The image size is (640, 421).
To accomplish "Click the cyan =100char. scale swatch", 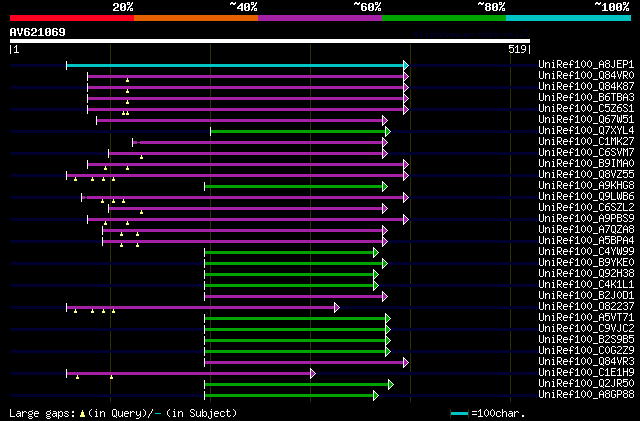I will [x=460, y=414].
